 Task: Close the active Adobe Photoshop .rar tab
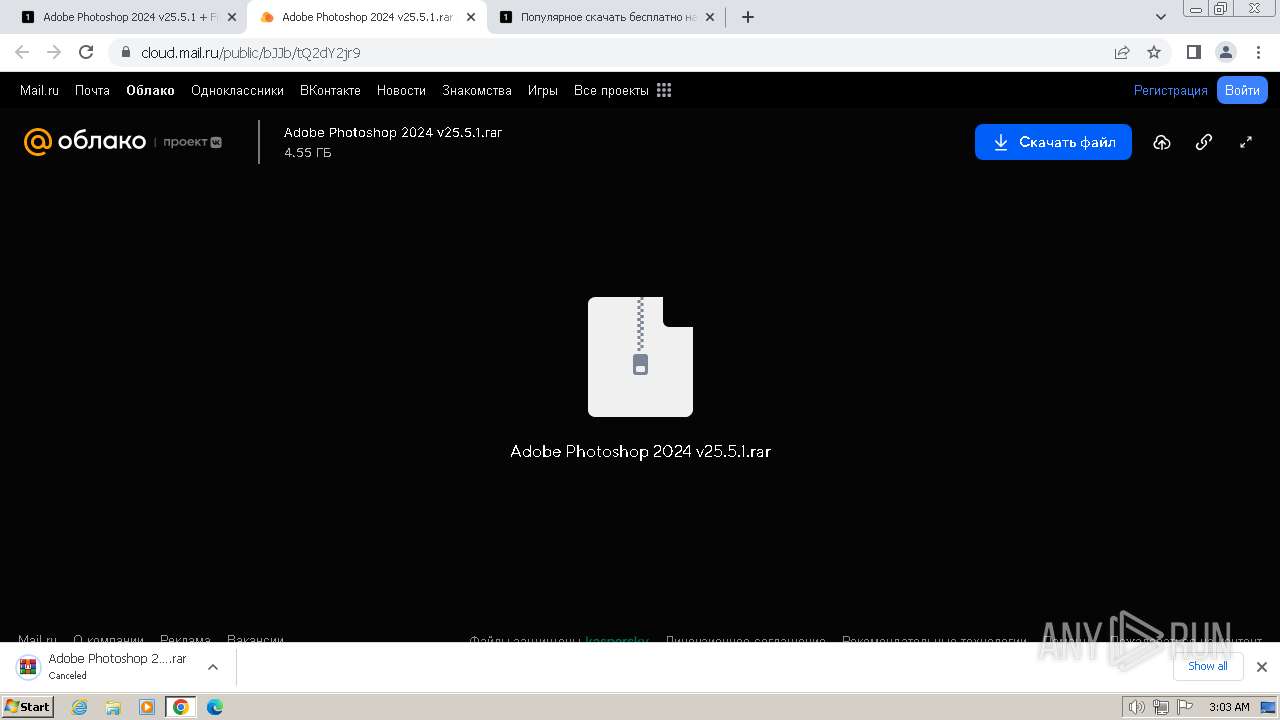(x=471, y=17)
